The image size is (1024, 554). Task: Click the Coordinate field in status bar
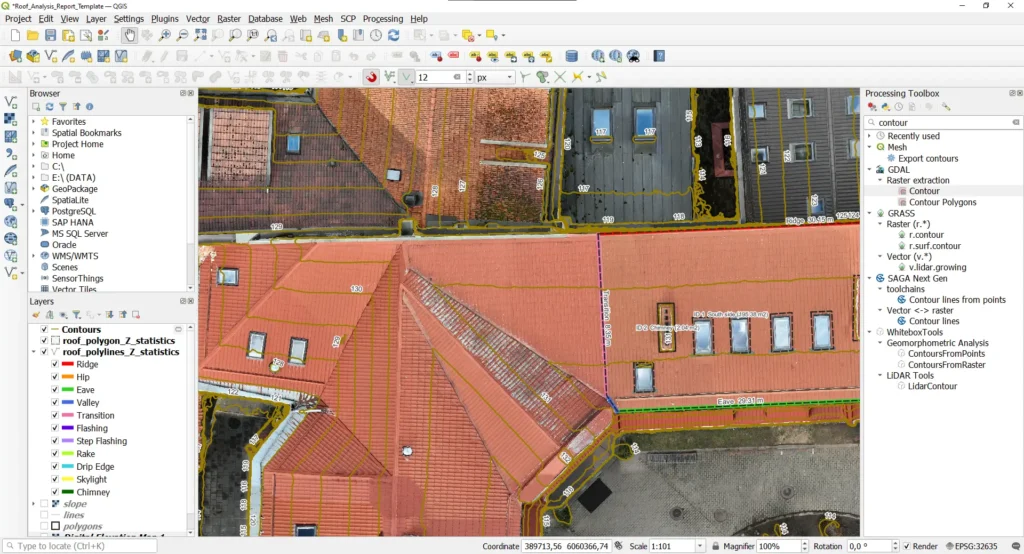[x=566, y=546]
